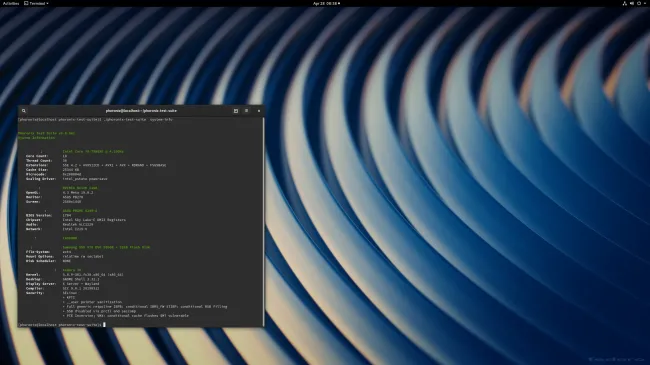Open the Terminal app menu in top bar
The height and width of the screenshot is (365, 650).
36,3
